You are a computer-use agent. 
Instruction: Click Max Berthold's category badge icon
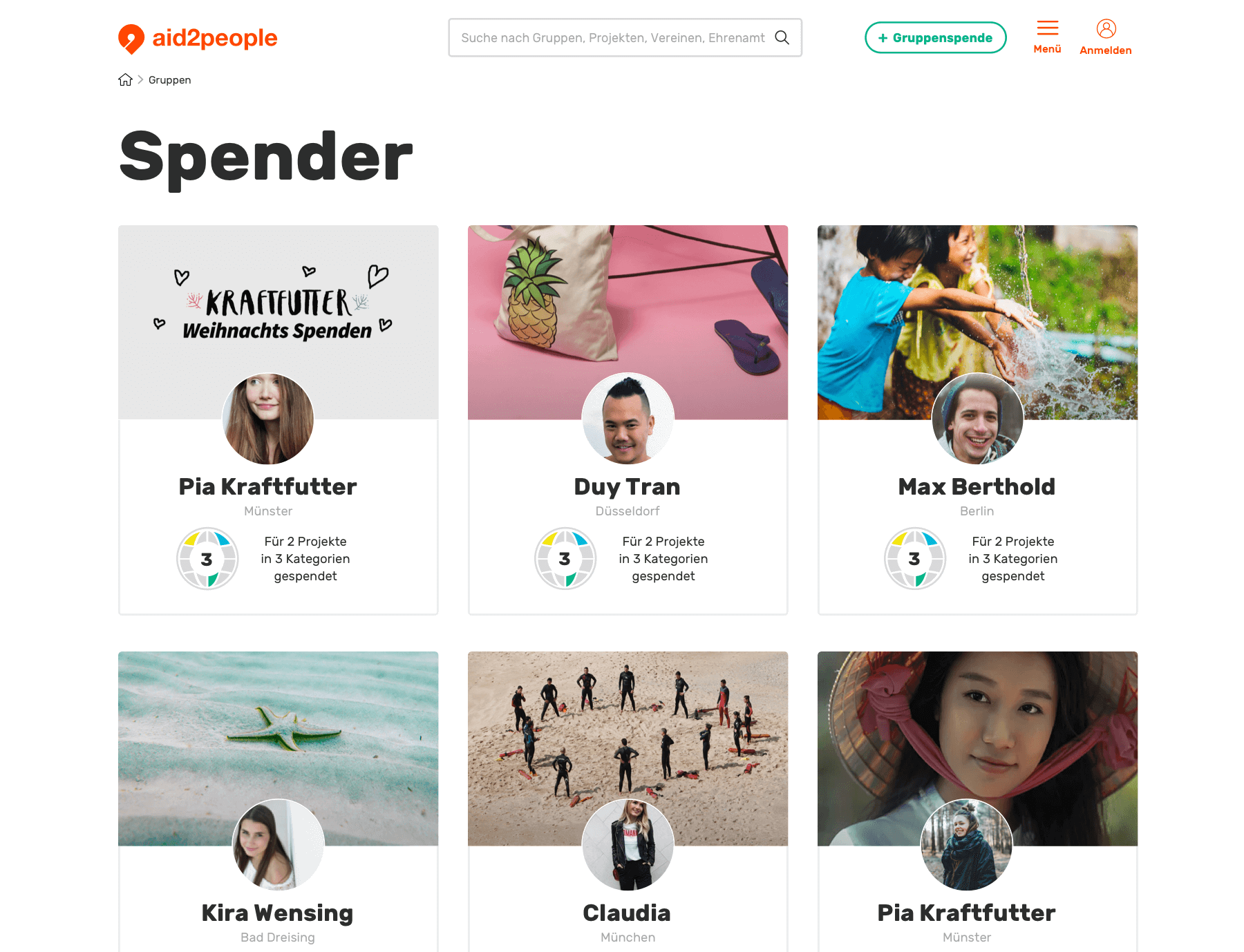pyautogui.click(x=915, y=558)
